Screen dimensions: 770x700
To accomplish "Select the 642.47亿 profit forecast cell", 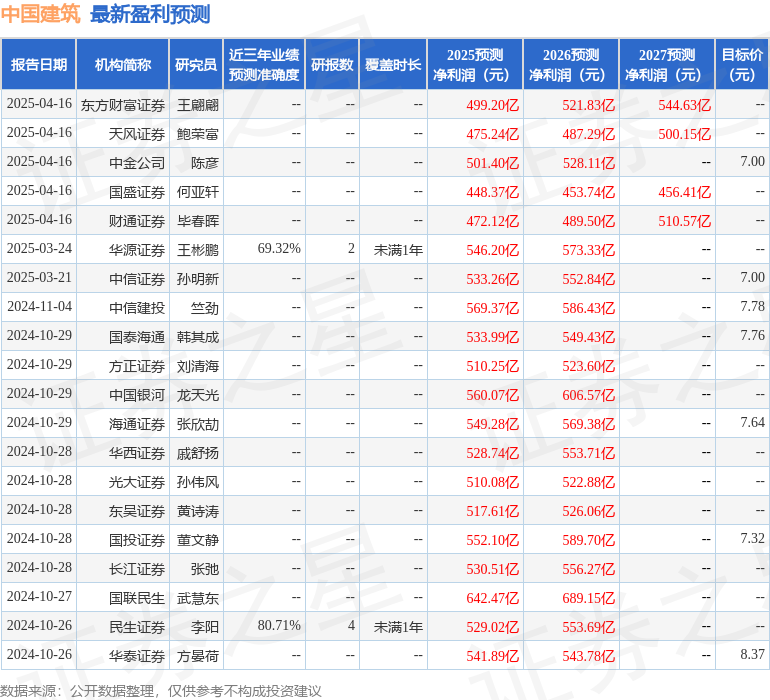I will click(x=492, y=598).
